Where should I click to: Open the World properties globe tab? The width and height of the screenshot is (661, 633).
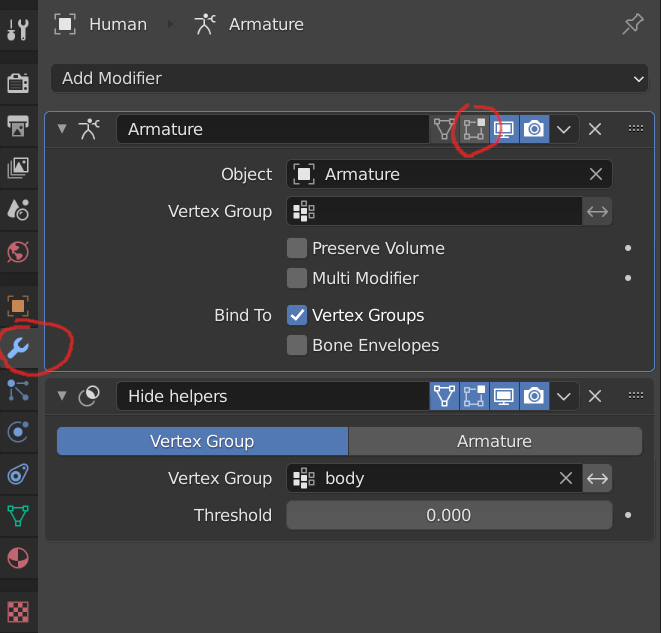click(18, 252)
